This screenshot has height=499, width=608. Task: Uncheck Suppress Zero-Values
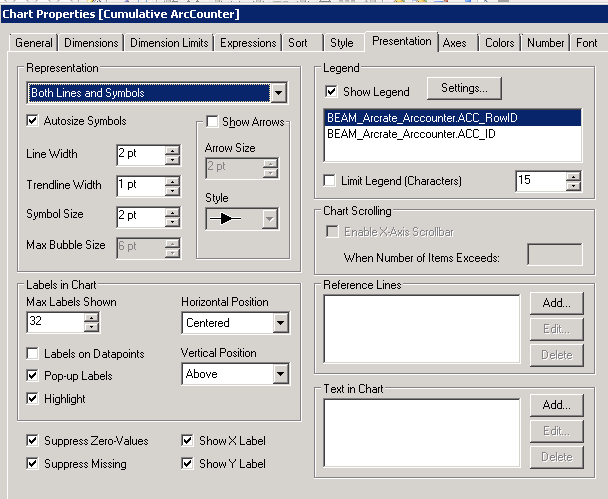pos(33,440)
